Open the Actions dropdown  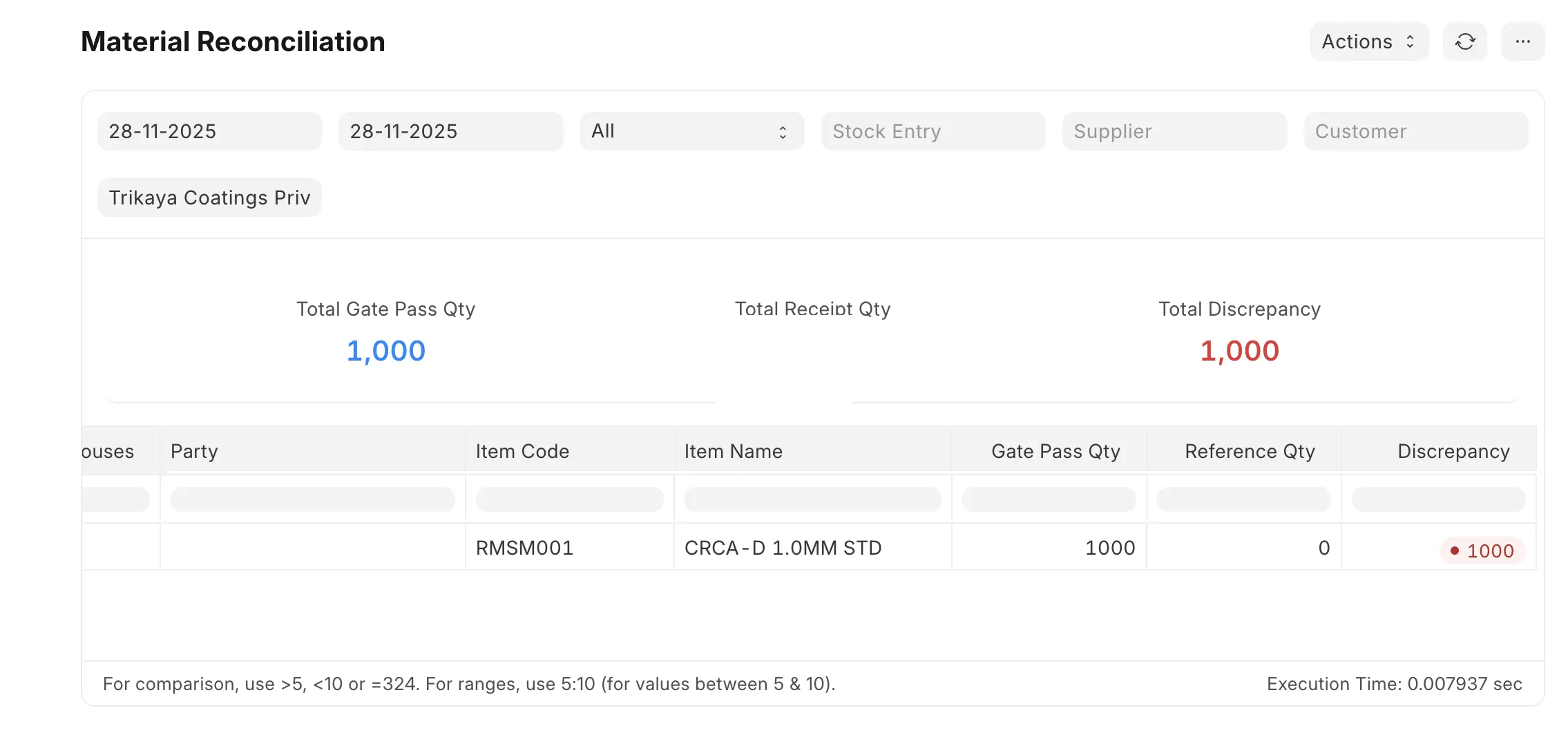coord(1368,42)
